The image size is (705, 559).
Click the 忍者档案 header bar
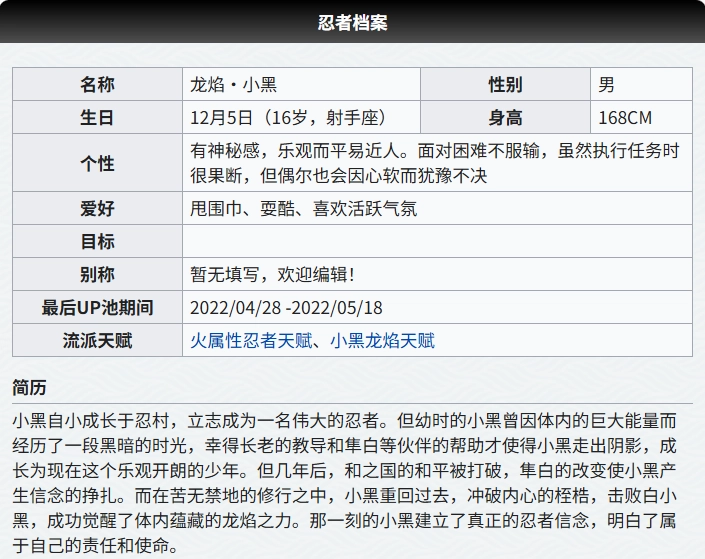352,22
